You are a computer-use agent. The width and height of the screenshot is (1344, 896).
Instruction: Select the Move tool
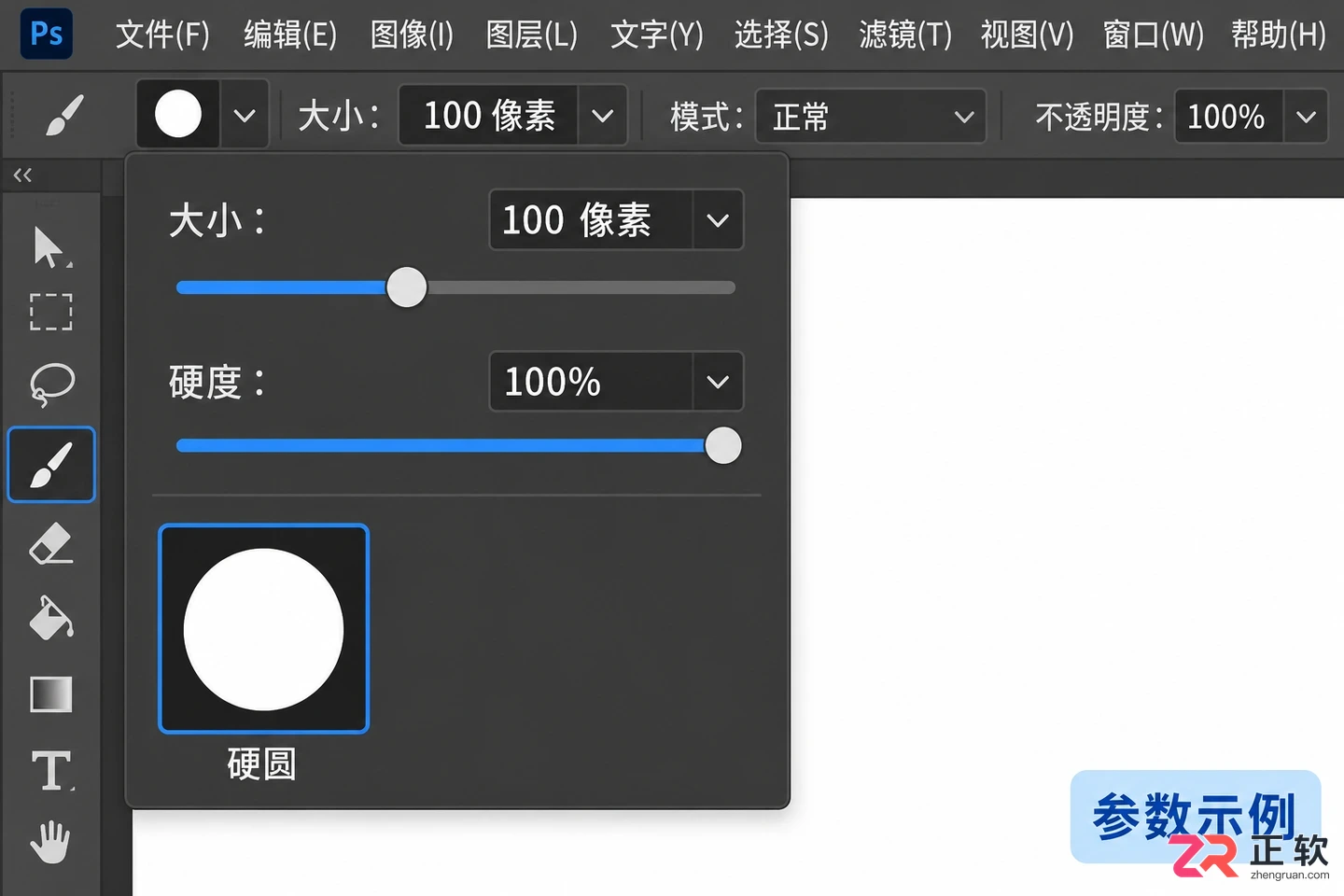pos(50,247)
